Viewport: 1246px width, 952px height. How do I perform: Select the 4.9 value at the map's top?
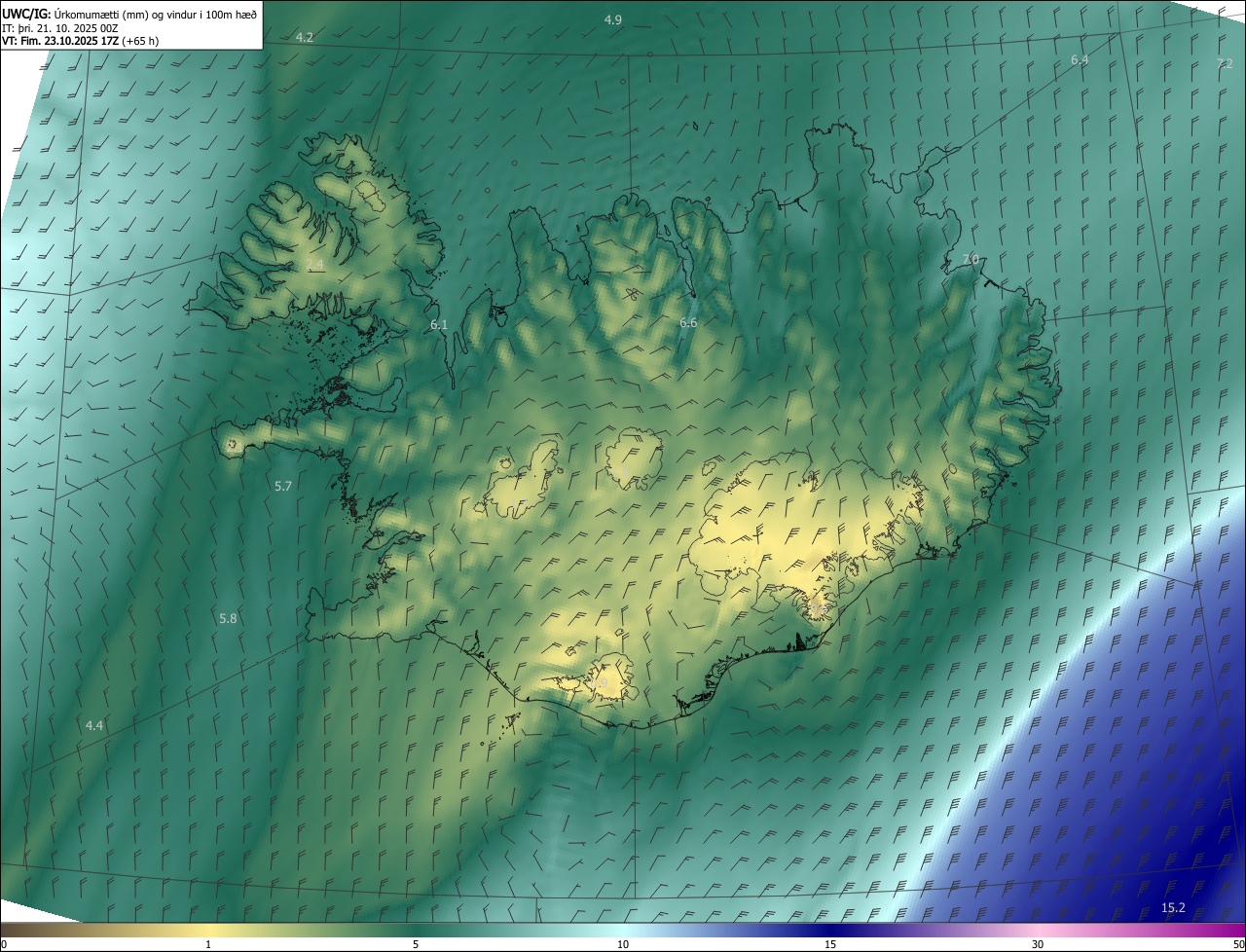[613, 20]
